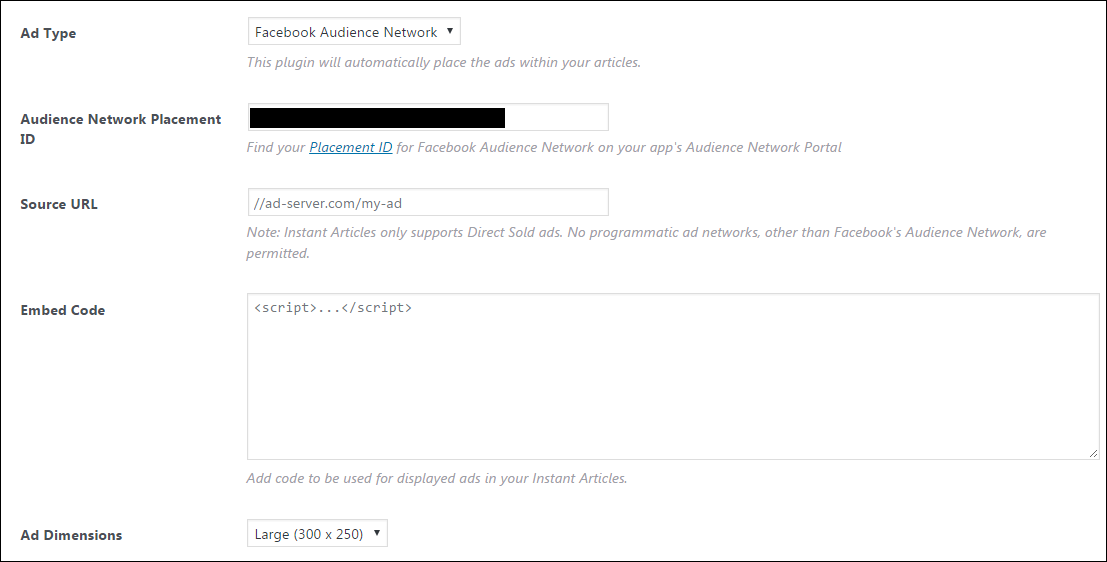
Task: Click the 'Add code to be used' help text
Action: click(x=436, y=478)
